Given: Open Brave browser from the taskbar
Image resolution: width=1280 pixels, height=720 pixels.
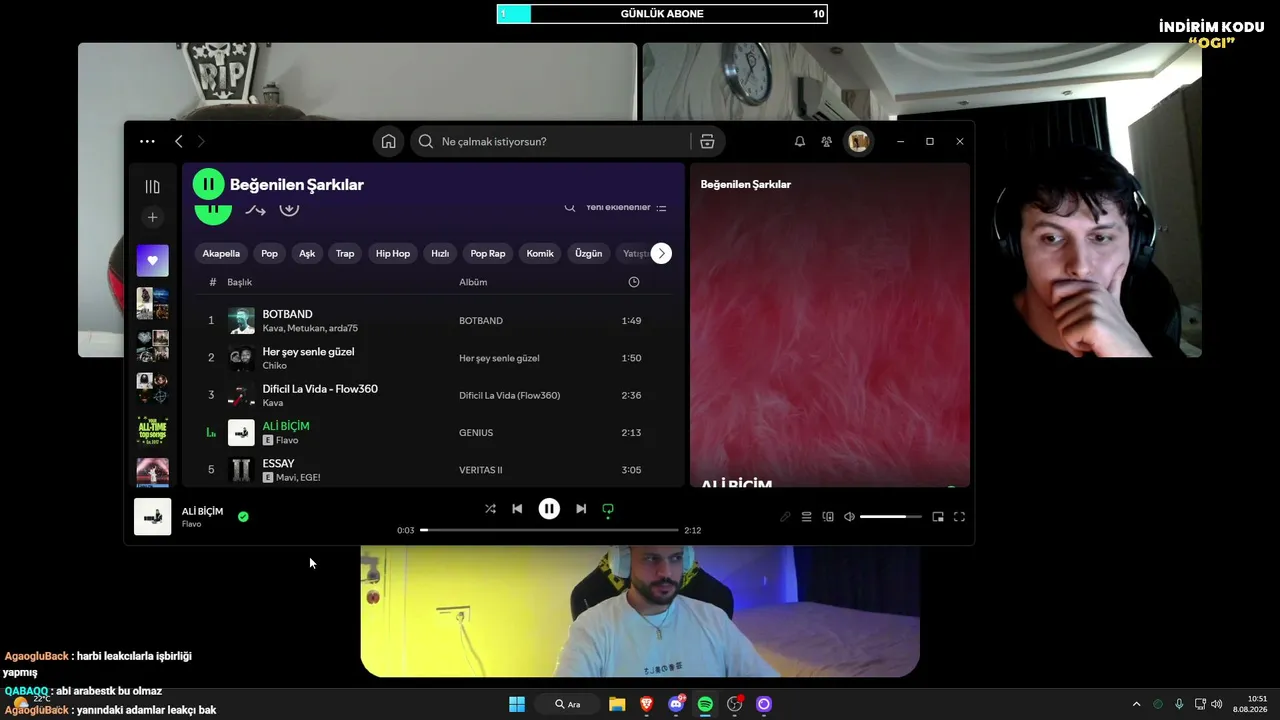Looking at the screenshot, I should tap(646, 704).
